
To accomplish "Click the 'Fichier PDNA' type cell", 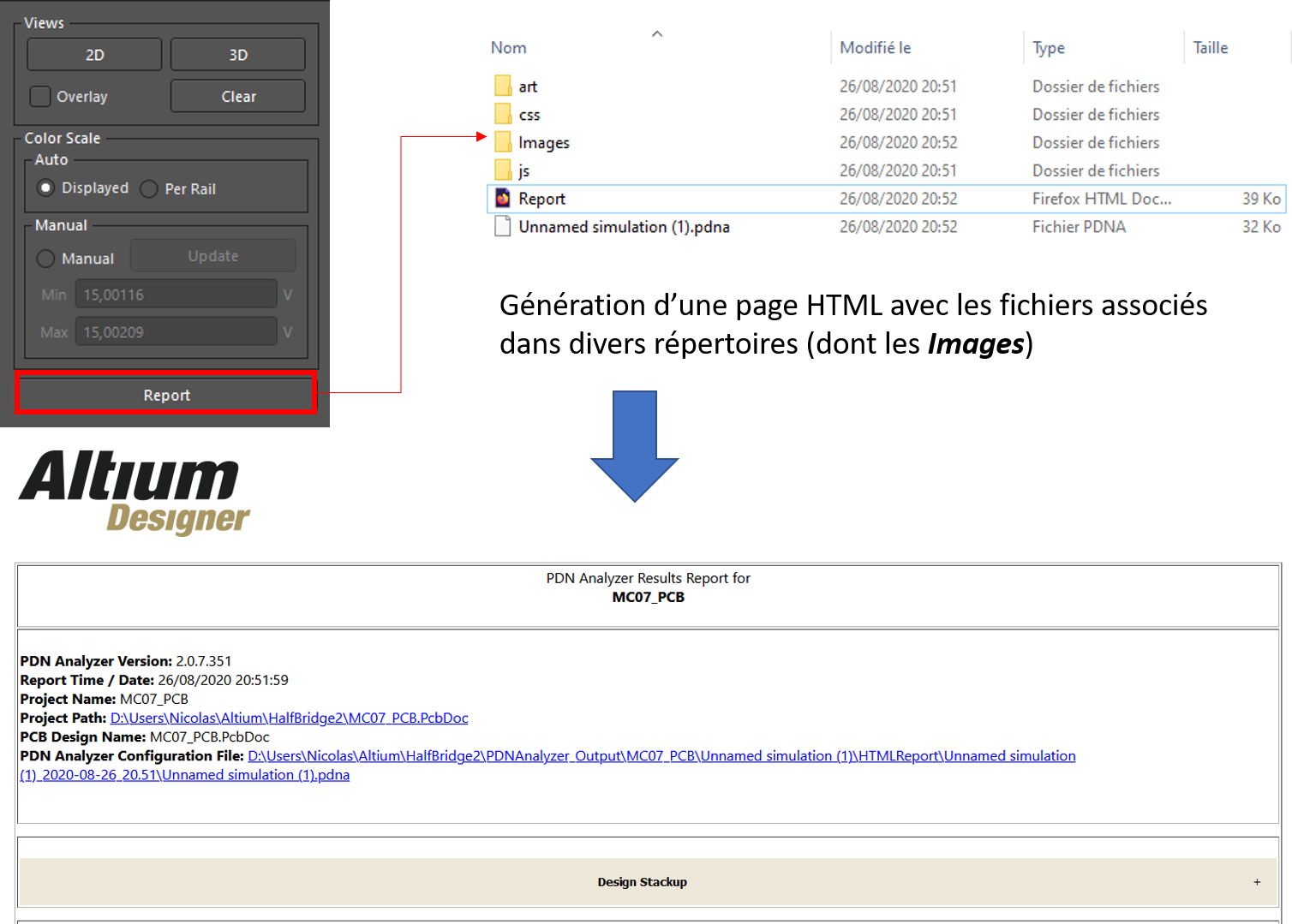I will (x=1079, y=227).
